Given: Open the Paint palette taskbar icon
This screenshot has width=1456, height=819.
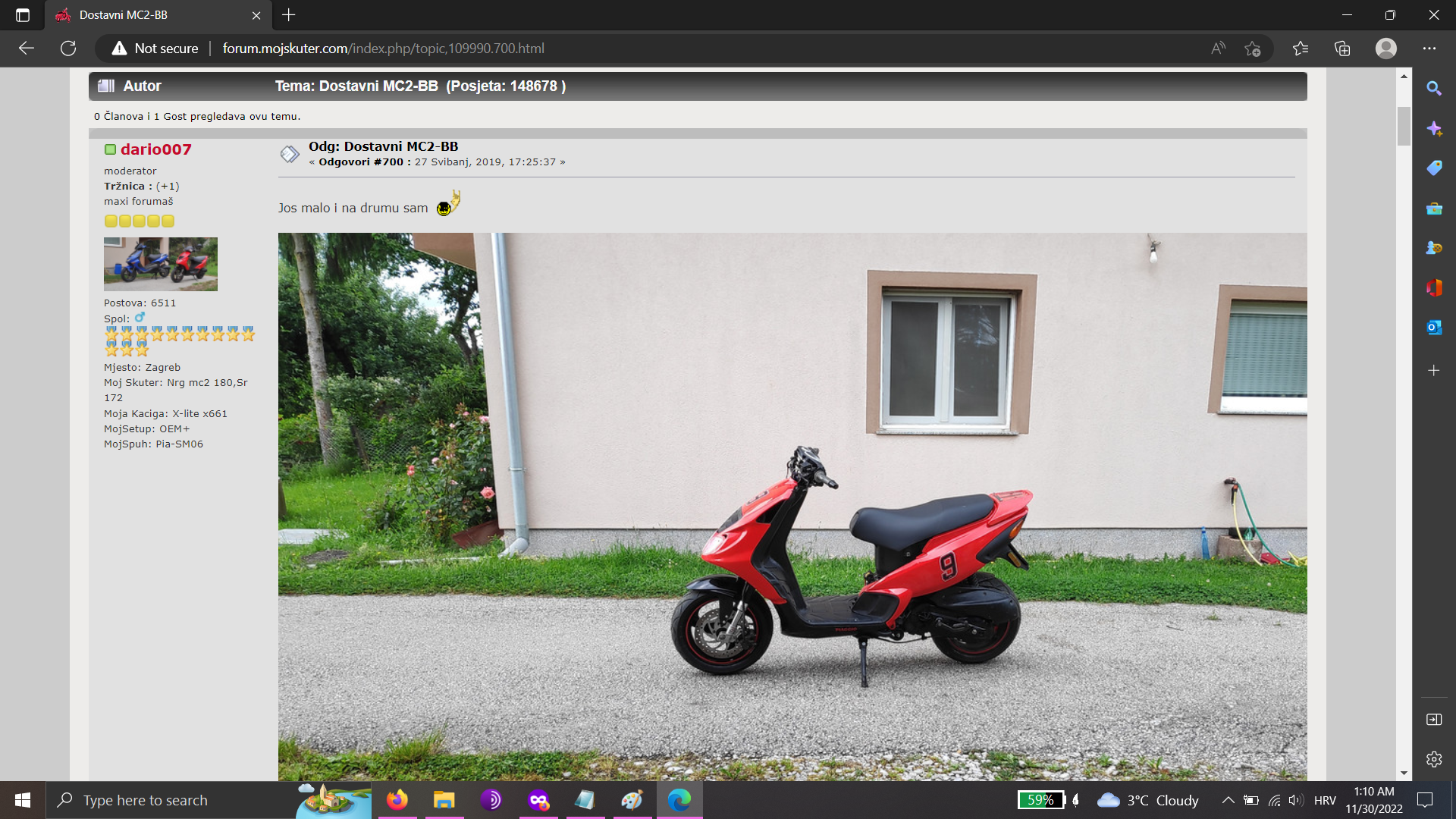Looking at the screenshot, I should pos(632,800).
